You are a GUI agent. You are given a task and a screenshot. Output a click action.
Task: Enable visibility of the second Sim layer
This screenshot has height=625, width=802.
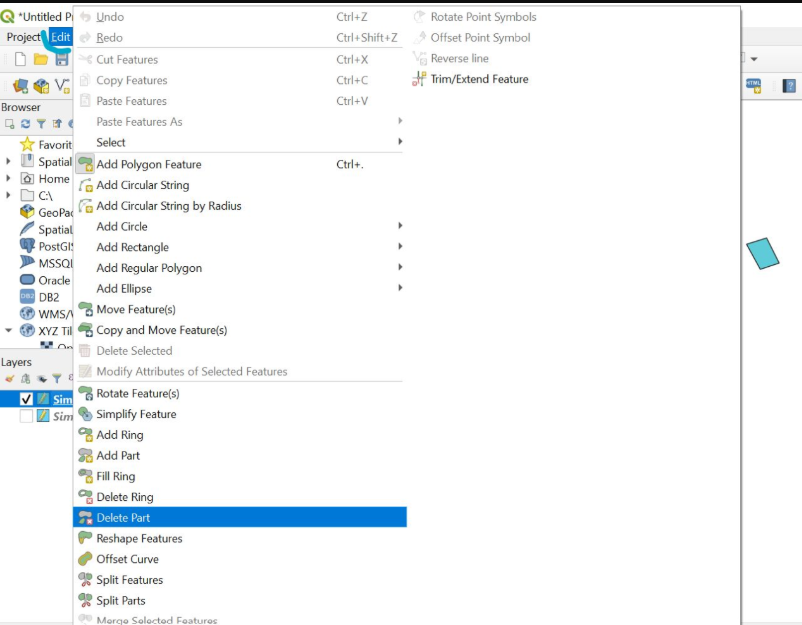[x=27, y=415]
